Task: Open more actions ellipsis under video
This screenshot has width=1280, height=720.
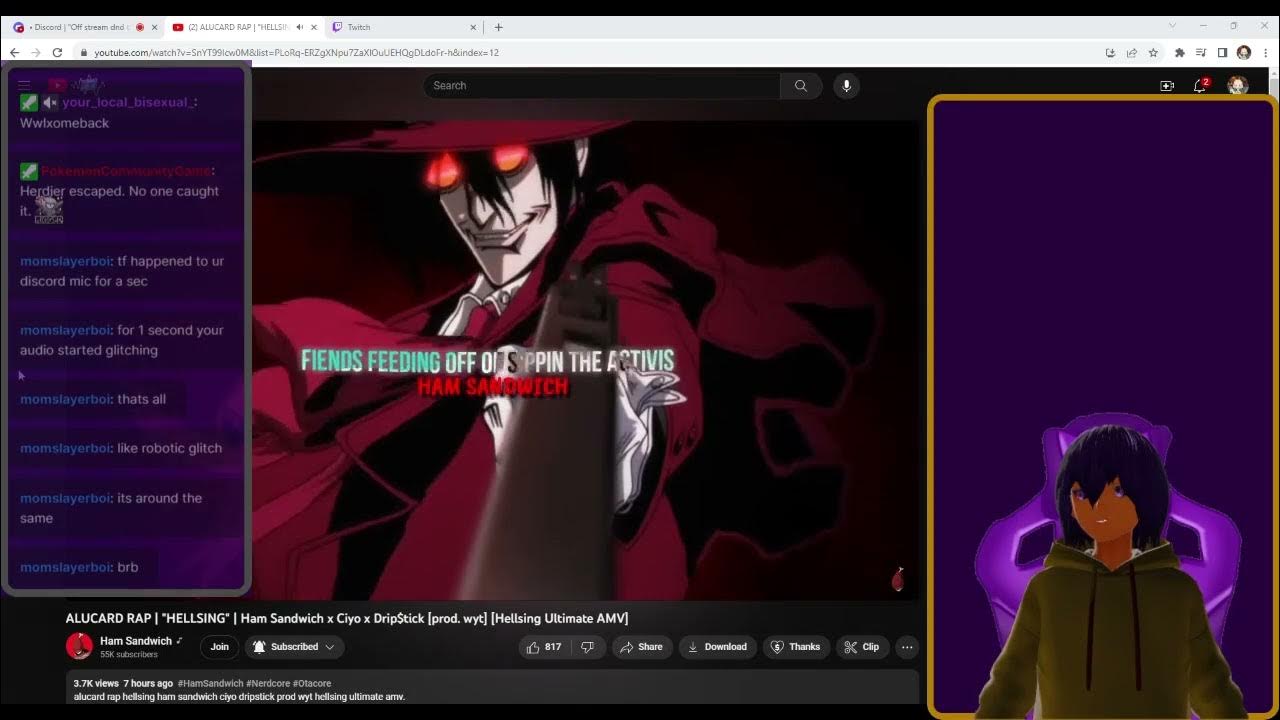Action: coord(907,647)
